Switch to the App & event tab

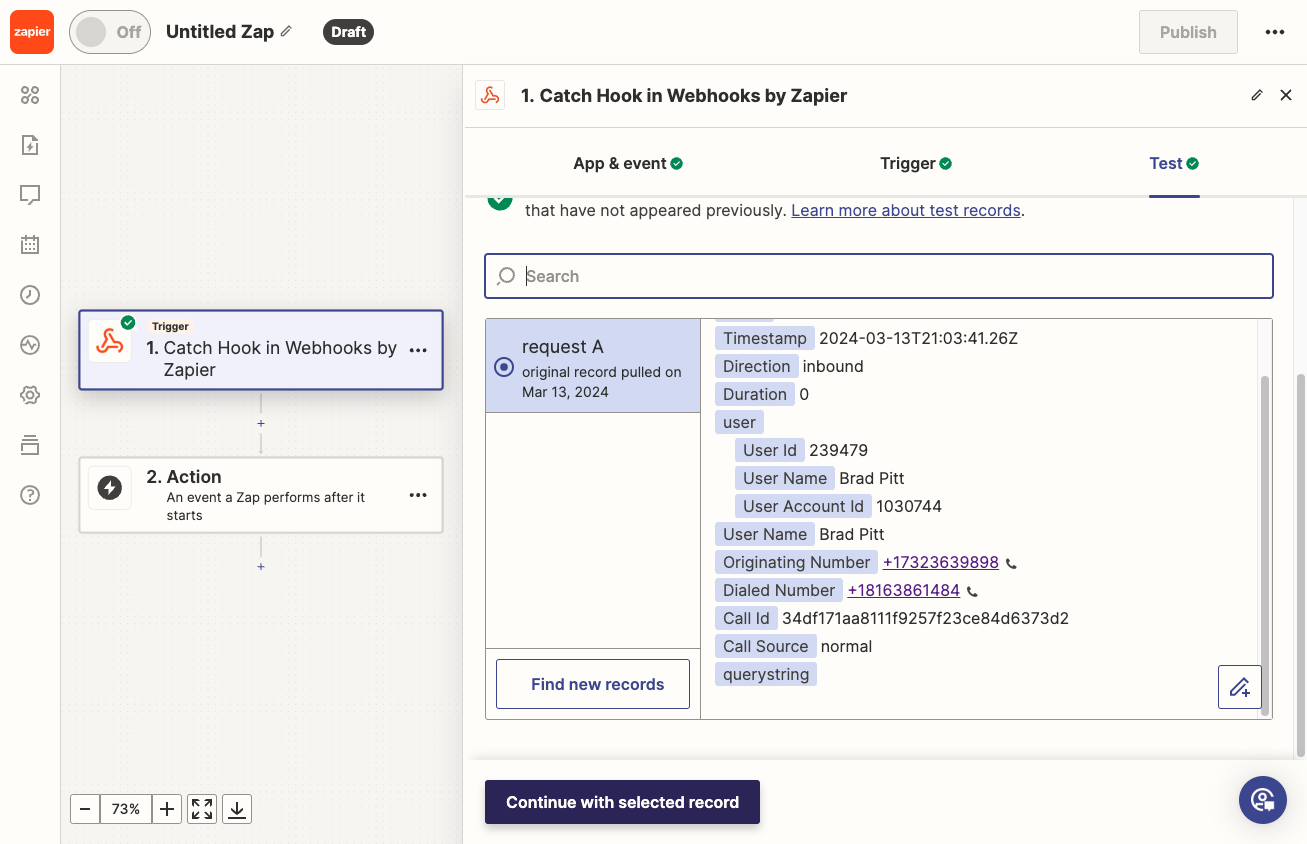(x=628, y=163)
